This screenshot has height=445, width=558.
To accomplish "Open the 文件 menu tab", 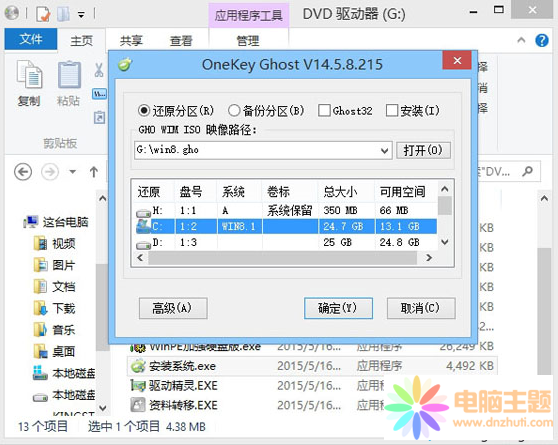I will pyautogui.click(x=31, y=39).
